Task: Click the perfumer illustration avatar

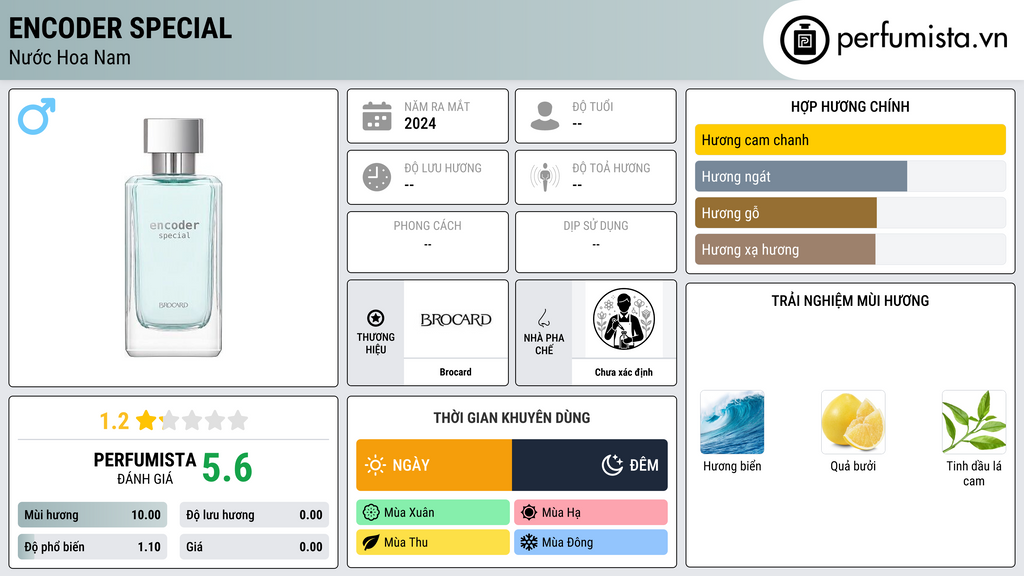Action: point(624,319)
